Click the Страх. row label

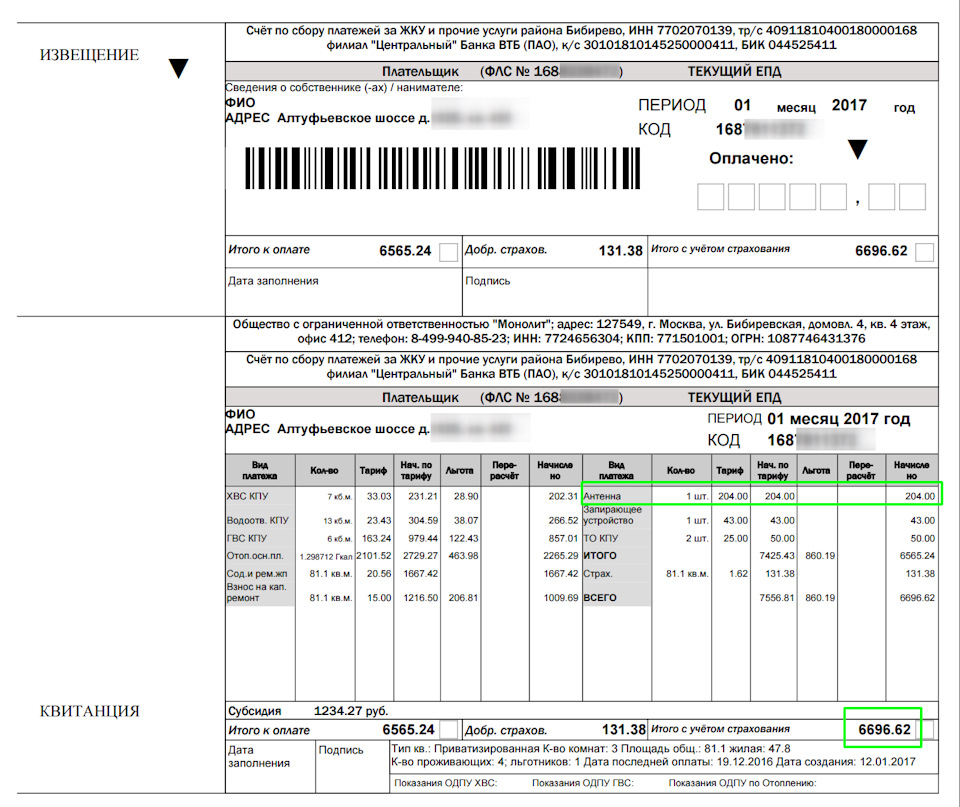[598, 574]
